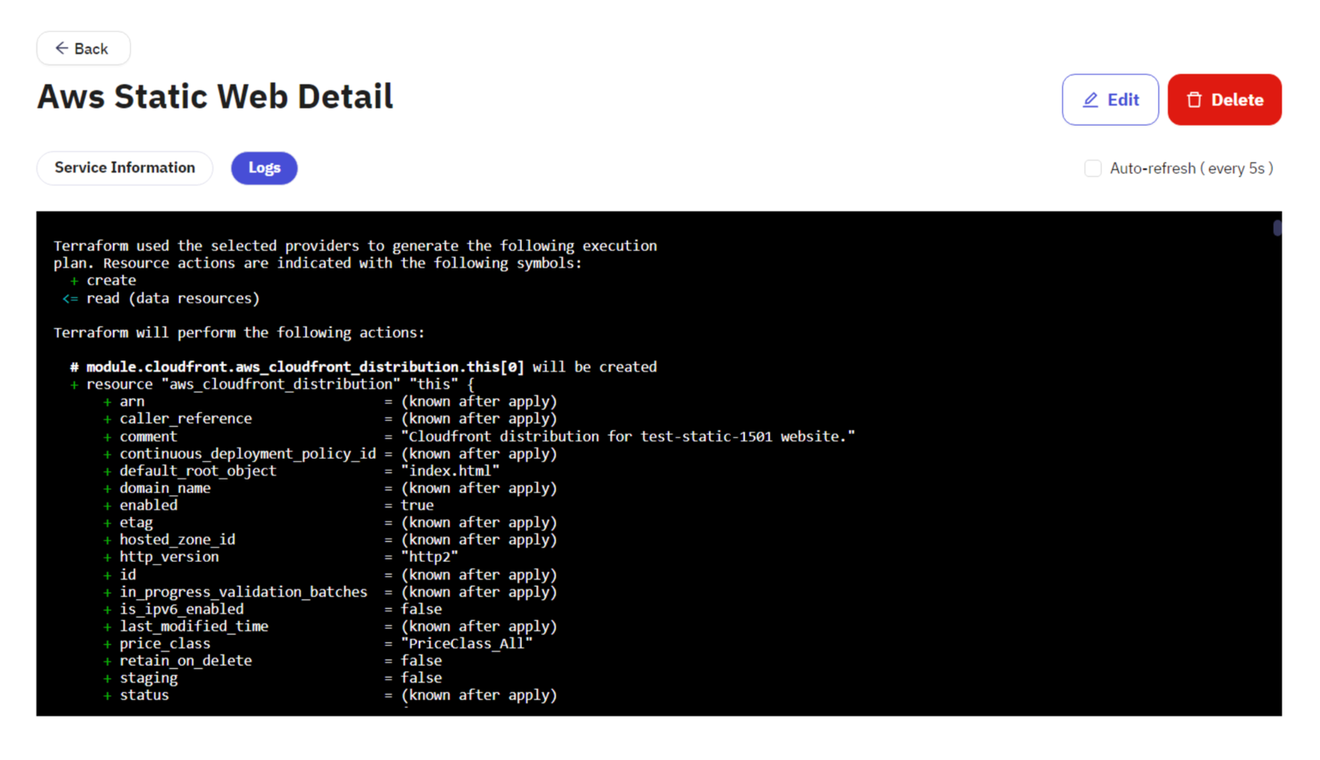Viewport: 1320px width, 760px height.
Task: Click the 'comment' log row with test-static-1501
Action: point(479,436)
